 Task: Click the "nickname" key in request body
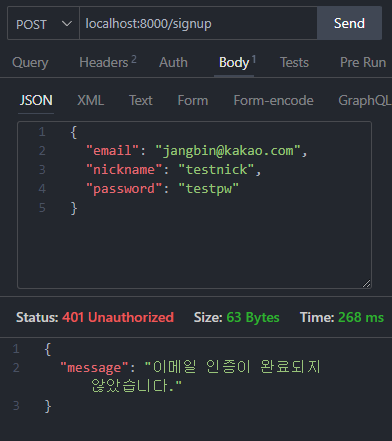124,170
